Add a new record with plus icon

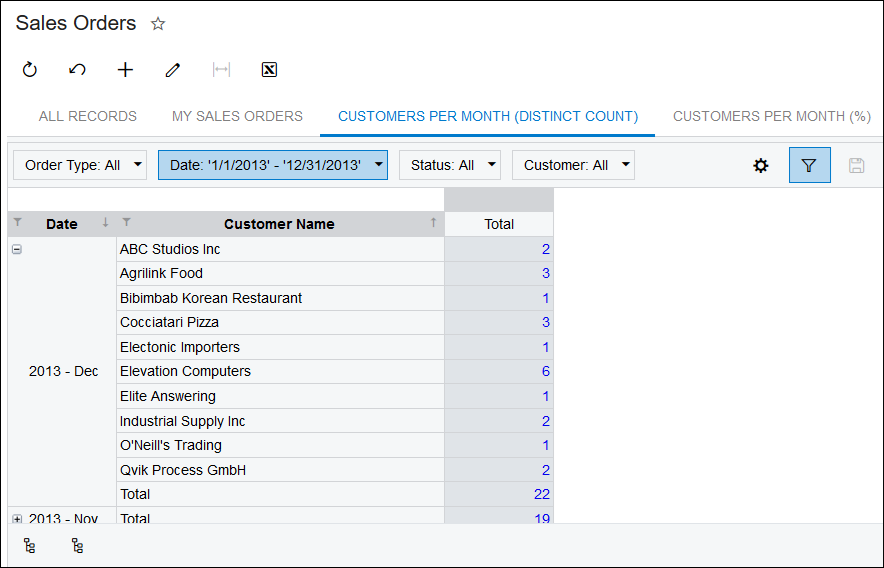[125, 70]
